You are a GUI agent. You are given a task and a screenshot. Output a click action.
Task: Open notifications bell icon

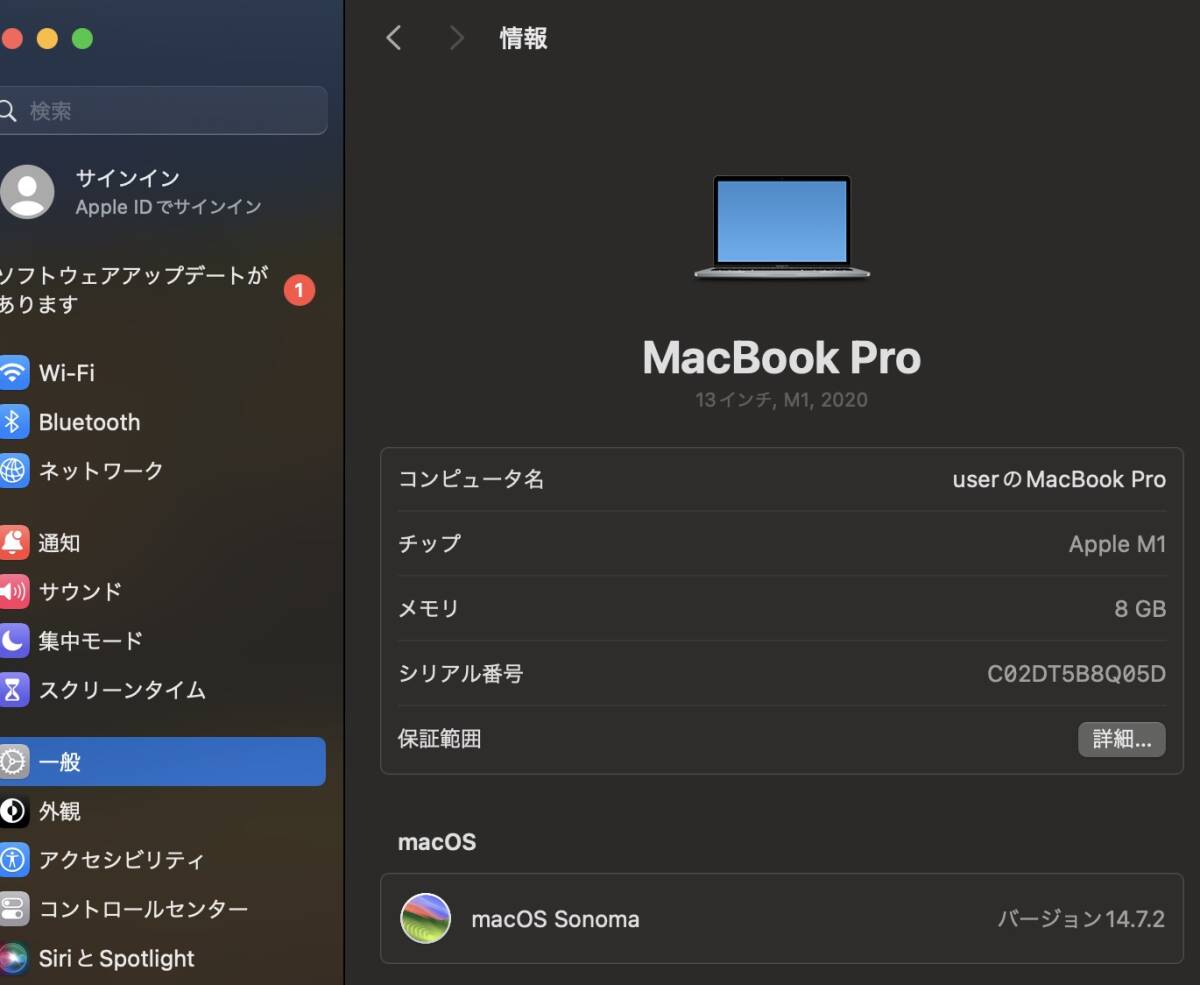[x=13, y=543]
